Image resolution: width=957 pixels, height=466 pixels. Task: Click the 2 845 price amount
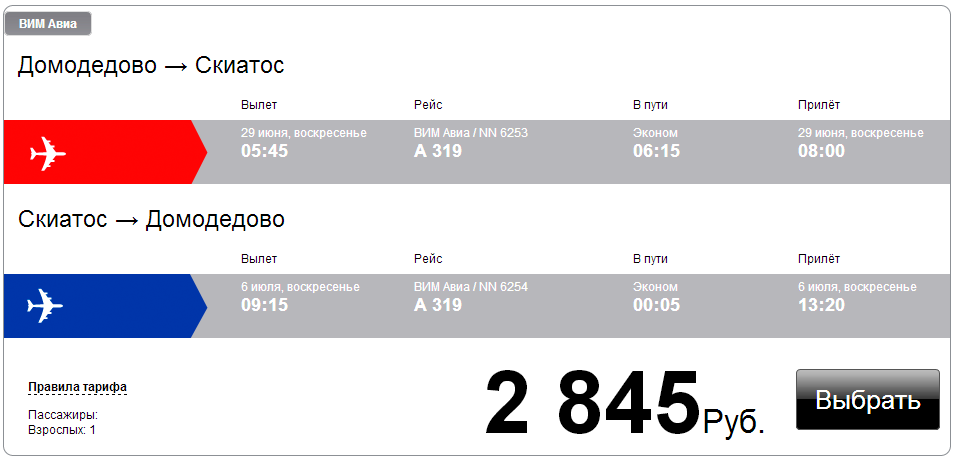coord(592,405)
